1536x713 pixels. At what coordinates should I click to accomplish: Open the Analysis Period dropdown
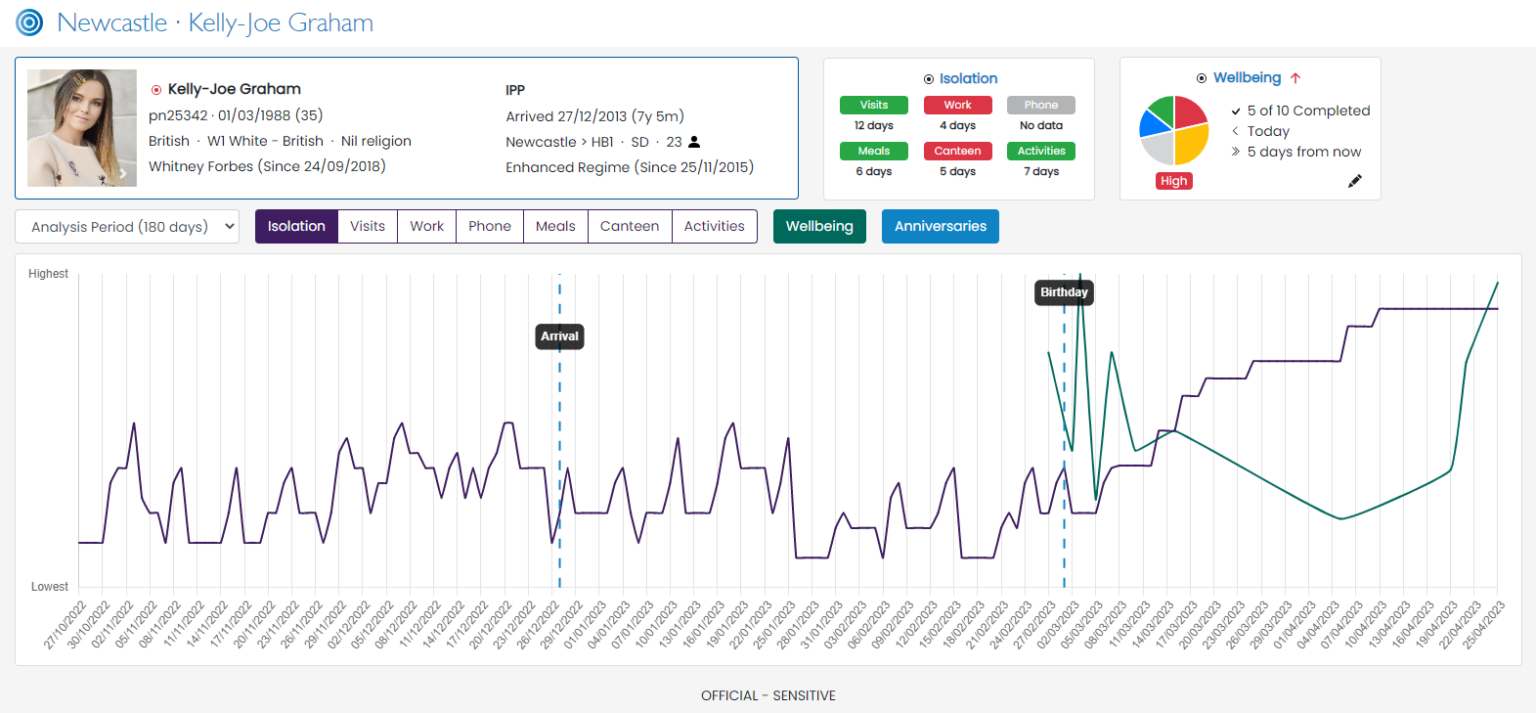point(127,227)
